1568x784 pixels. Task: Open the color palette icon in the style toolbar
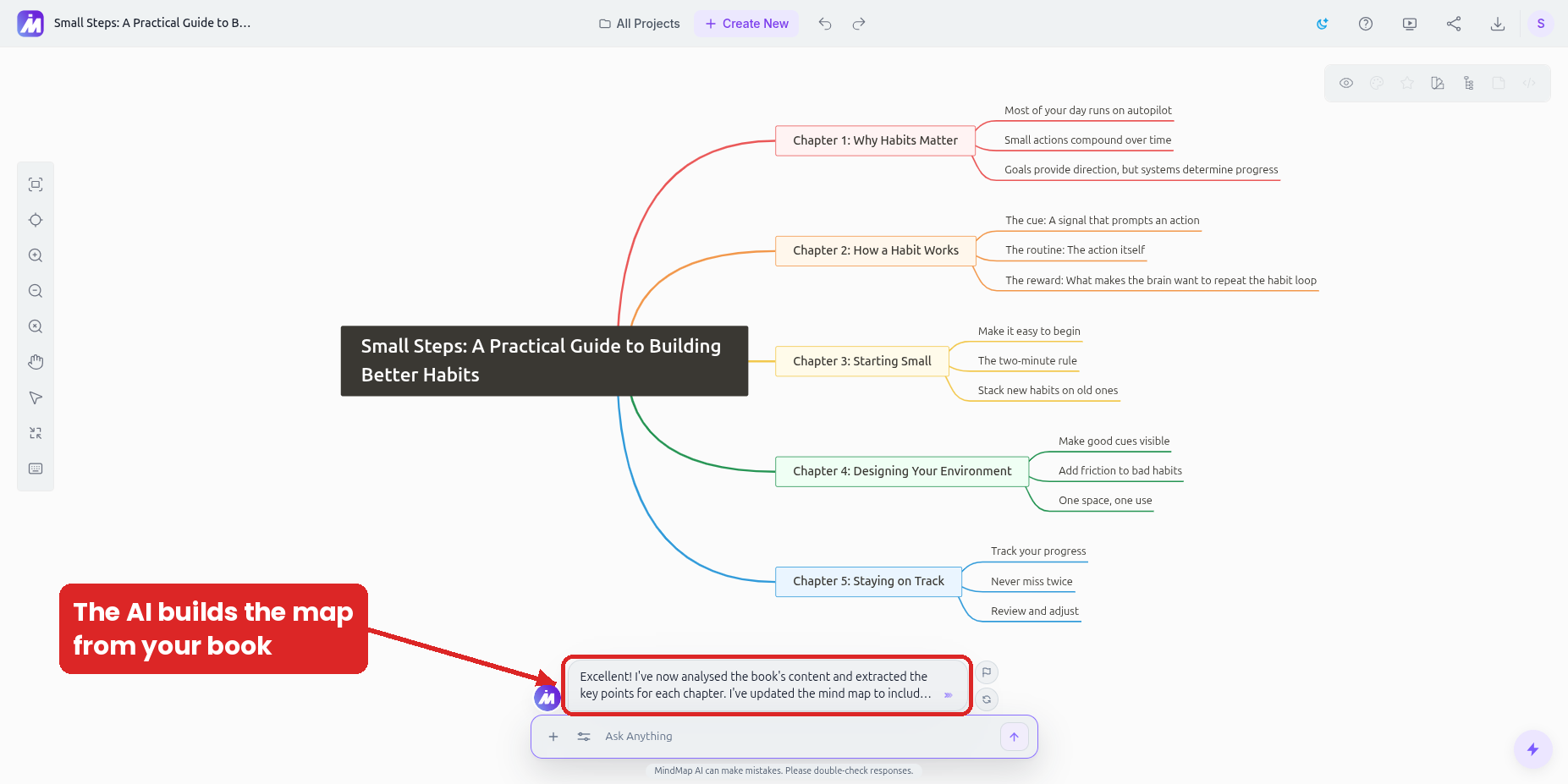click(1377, 83)
